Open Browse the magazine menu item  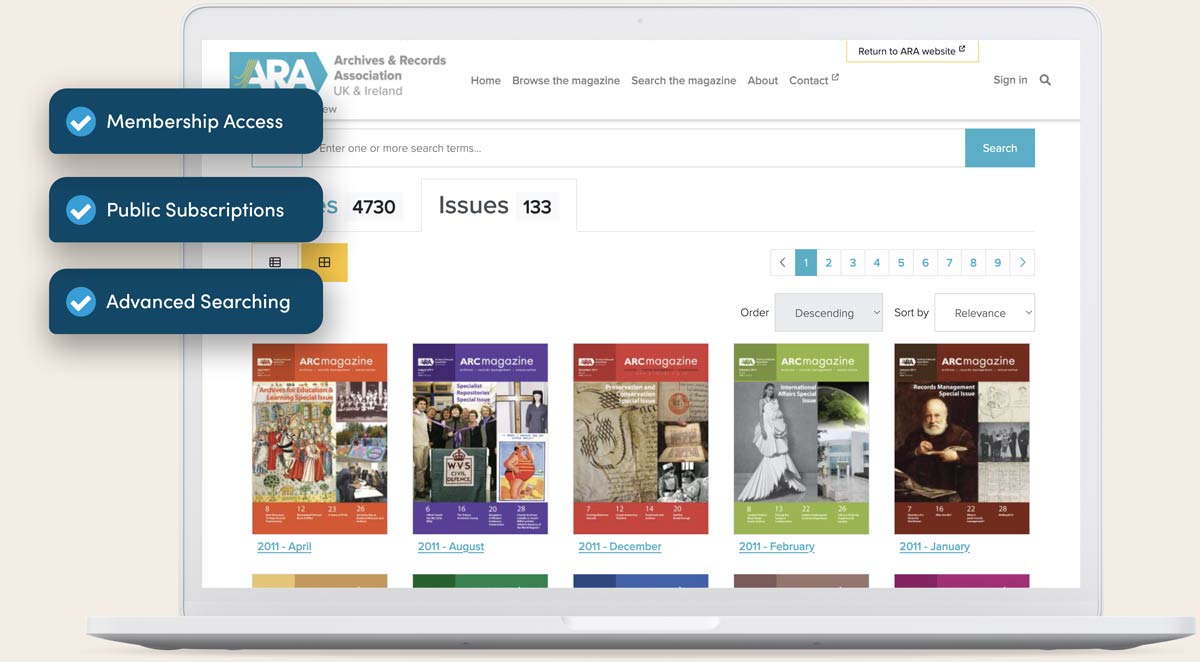(566, 81)
